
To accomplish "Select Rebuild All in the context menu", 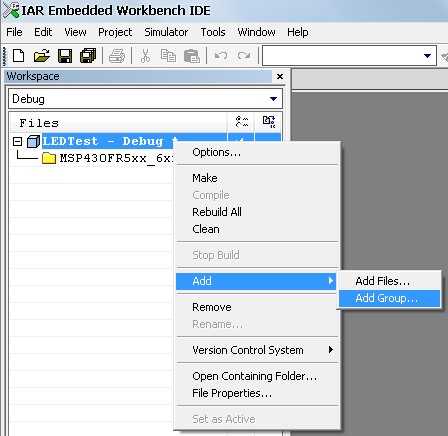I will pos(257,212).
